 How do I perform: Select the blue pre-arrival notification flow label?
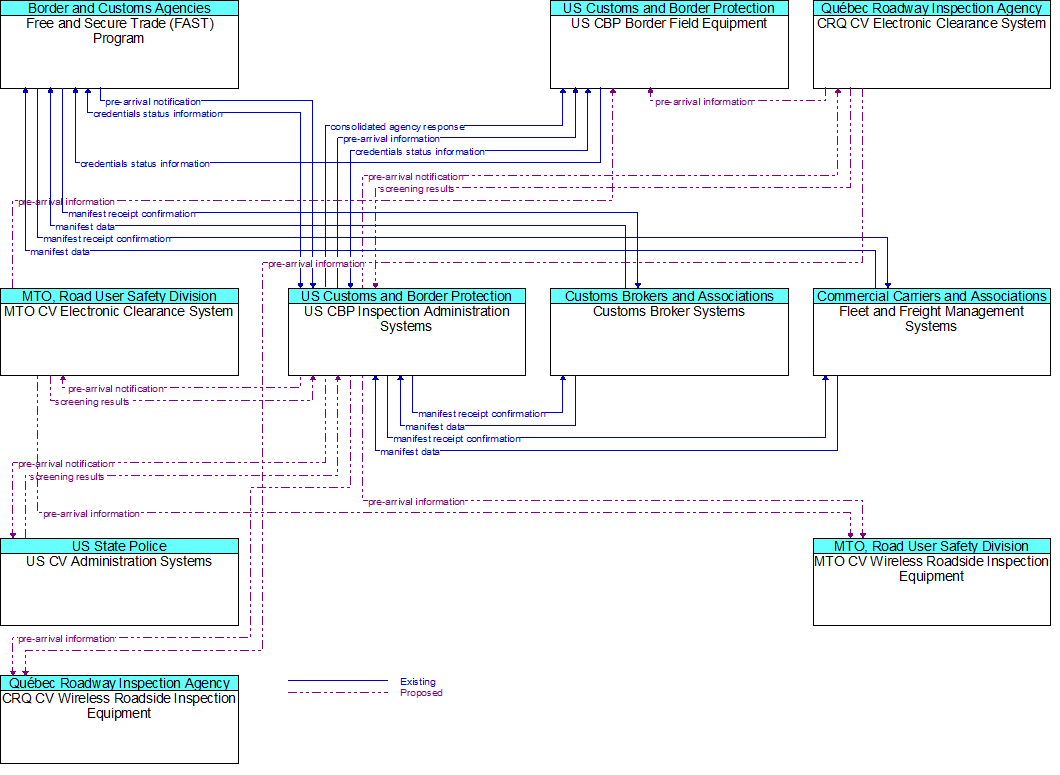153,101
